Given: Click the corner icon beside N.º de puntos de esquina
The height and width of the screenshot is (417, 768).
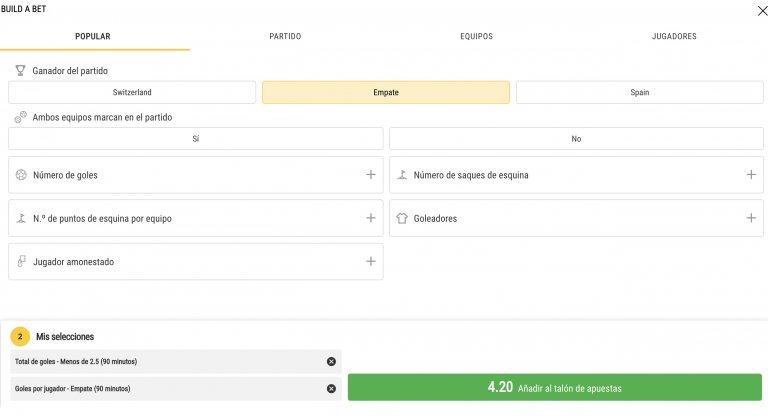Looking at the screenshot, I should click(21, 218).
